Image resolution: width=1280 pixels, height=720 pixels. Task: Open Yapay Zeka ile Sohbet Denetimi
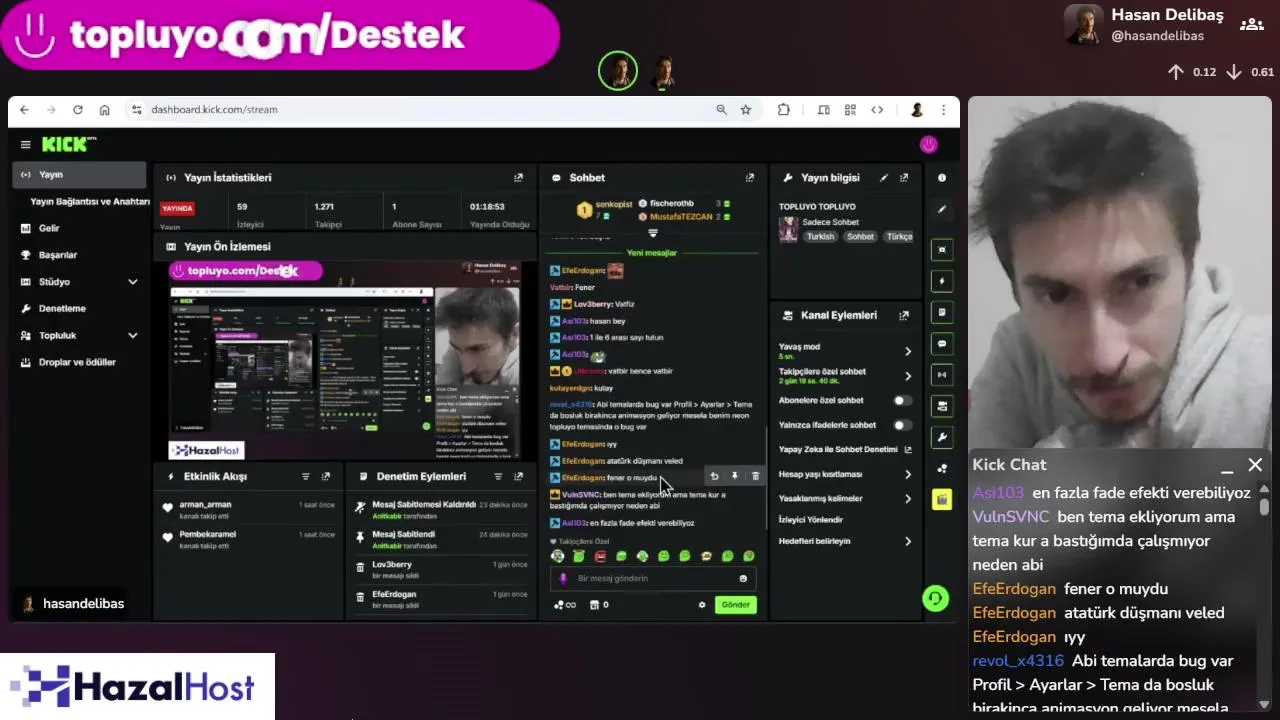(x=845, y=450)
